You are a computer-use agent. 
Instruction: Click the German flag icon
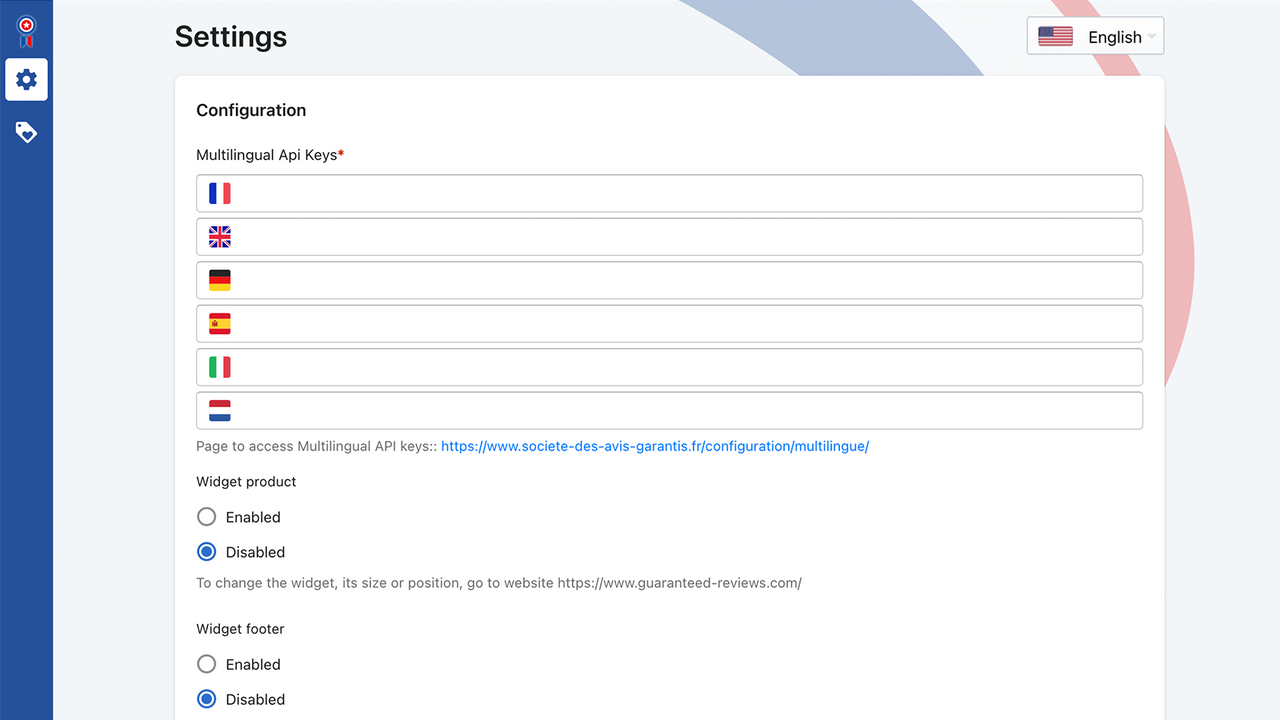click(219, 280)
